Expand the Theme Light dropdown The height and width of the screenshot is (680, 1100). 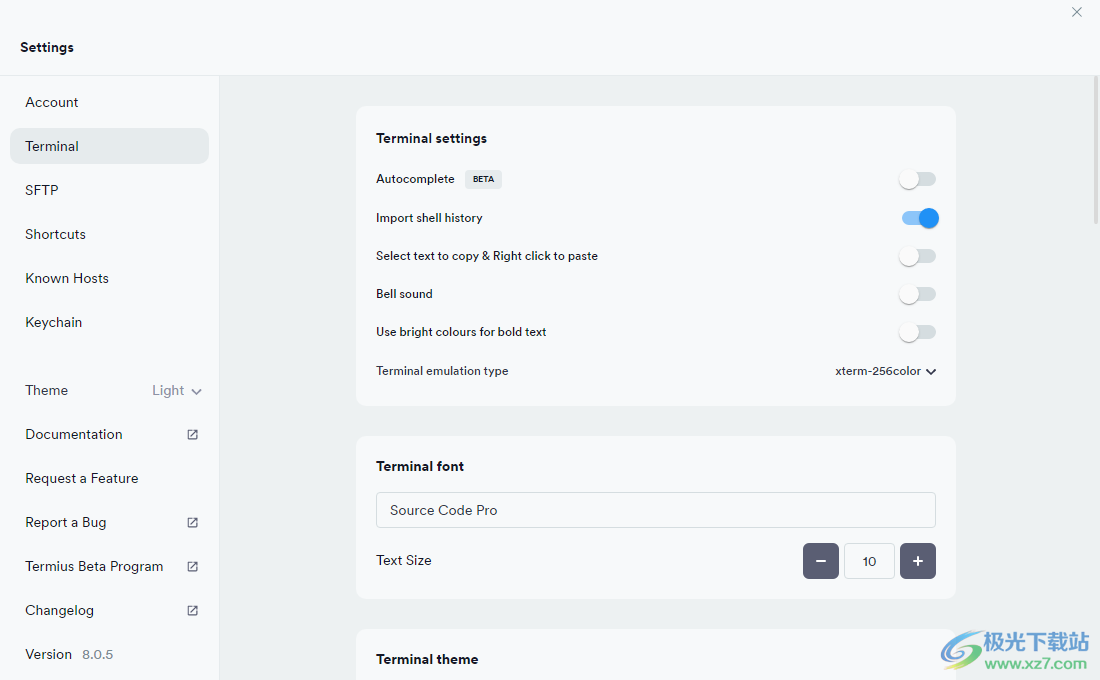click(177, 391)
